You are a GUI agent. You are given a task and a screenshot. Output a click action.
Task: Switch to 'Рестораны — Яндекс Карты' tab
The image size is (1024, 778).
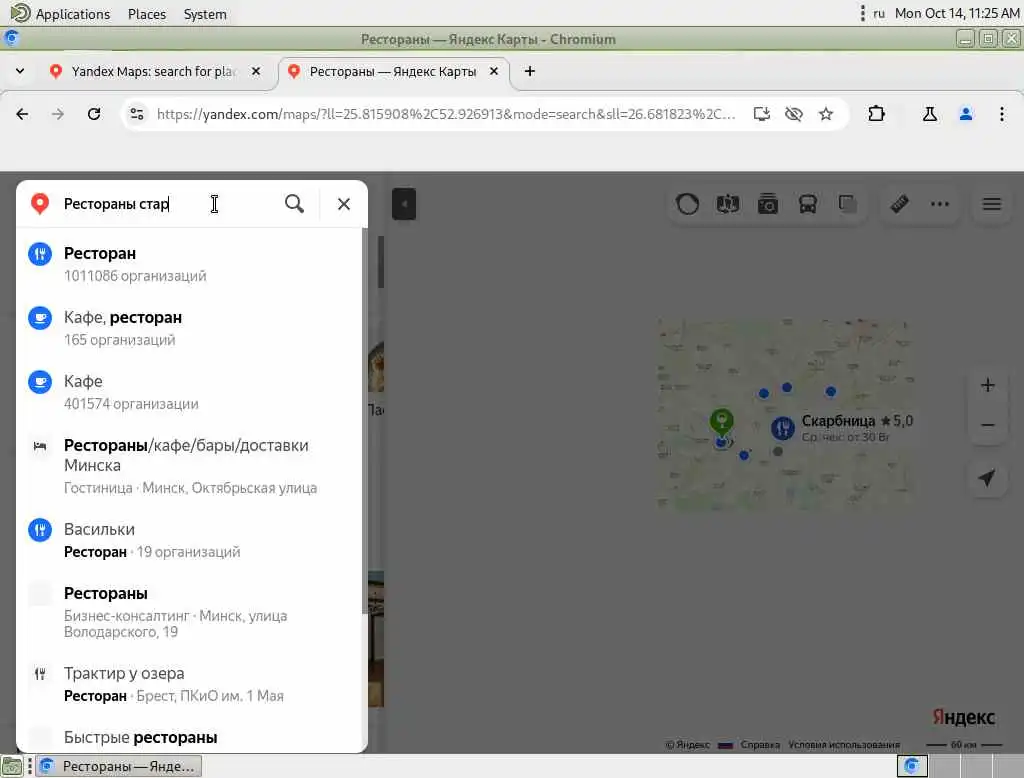pyautogui.click(x=392, y=71)
